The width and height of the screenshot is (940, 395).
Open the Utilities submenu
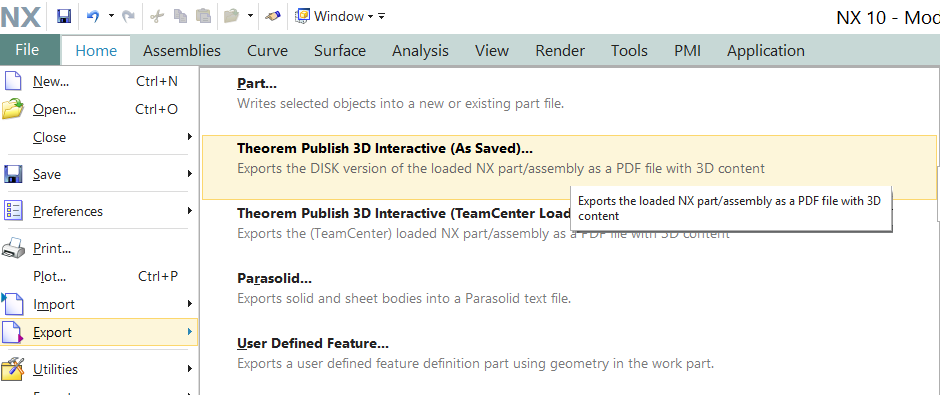click(99, 369)
